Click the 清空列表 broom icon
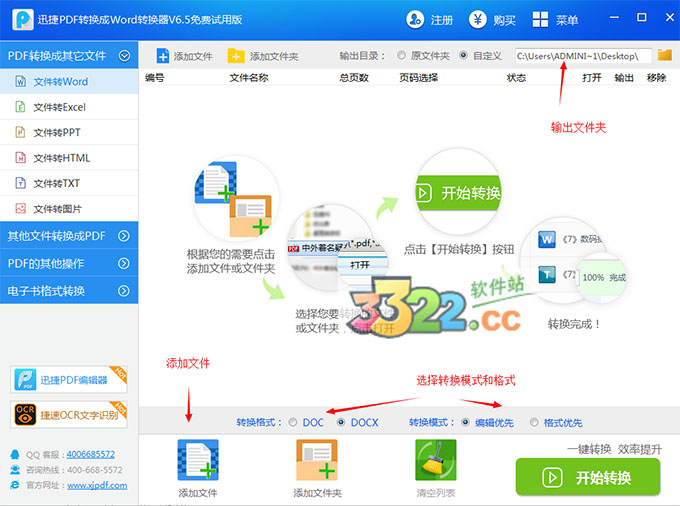Viewport: 680px width, 506px height. point(435,460)
